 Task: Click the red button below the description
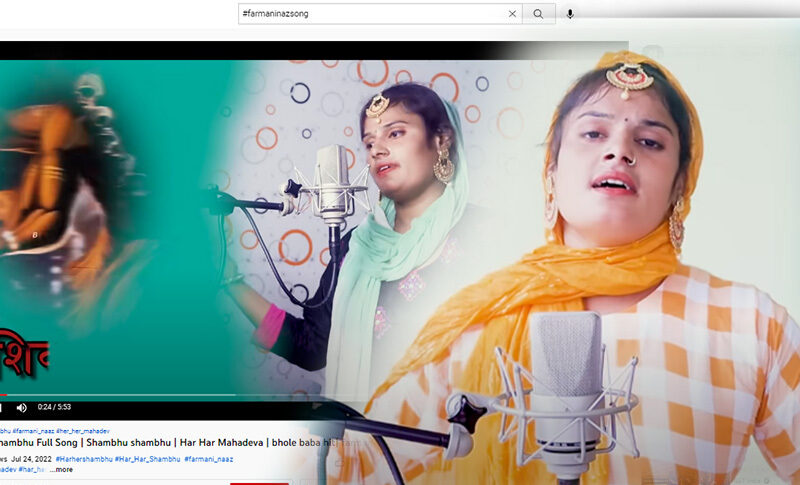259,483
